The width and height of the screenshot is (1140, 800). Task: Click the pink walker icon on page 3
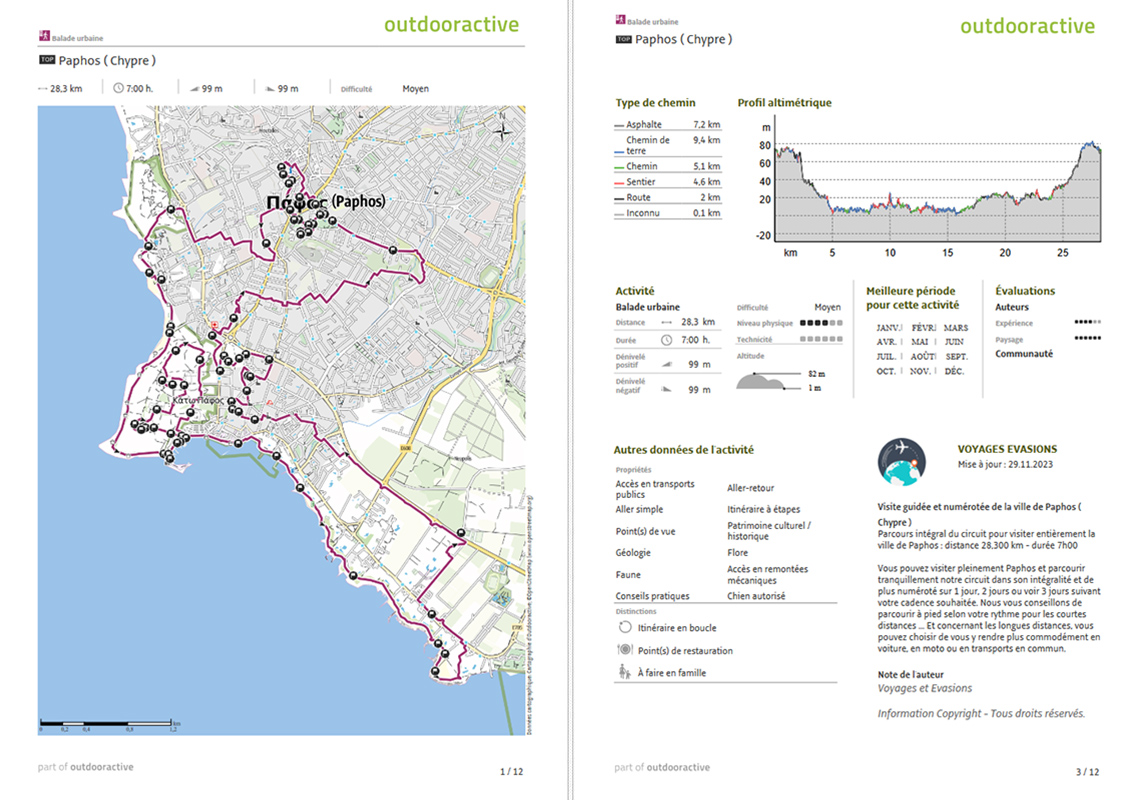click(x=620, y=20)
